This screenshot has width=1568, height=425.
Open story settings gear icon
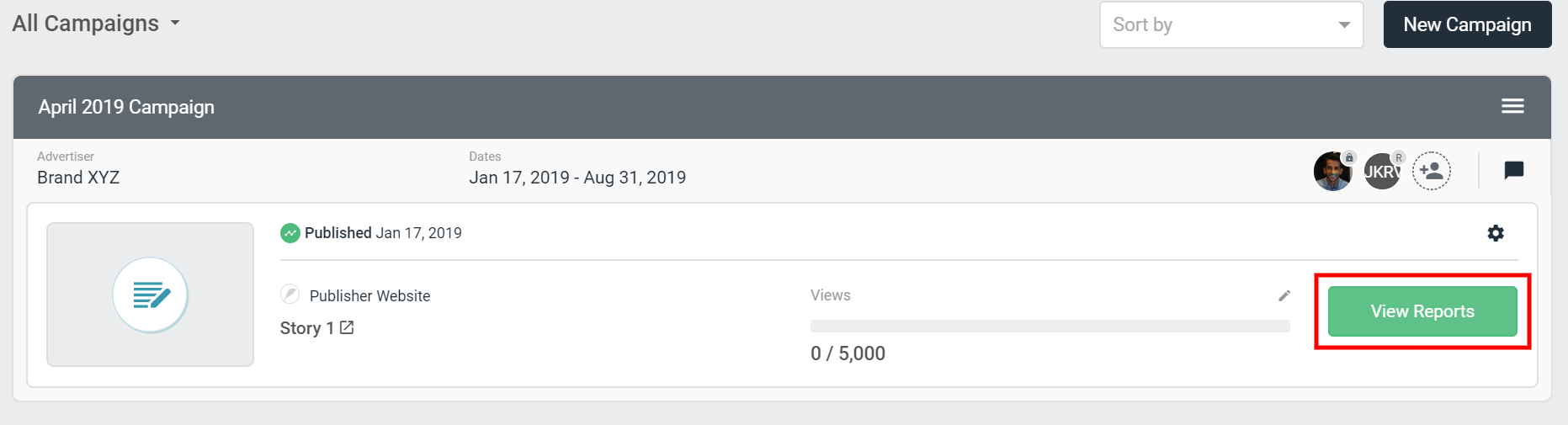click(1496, 233)
